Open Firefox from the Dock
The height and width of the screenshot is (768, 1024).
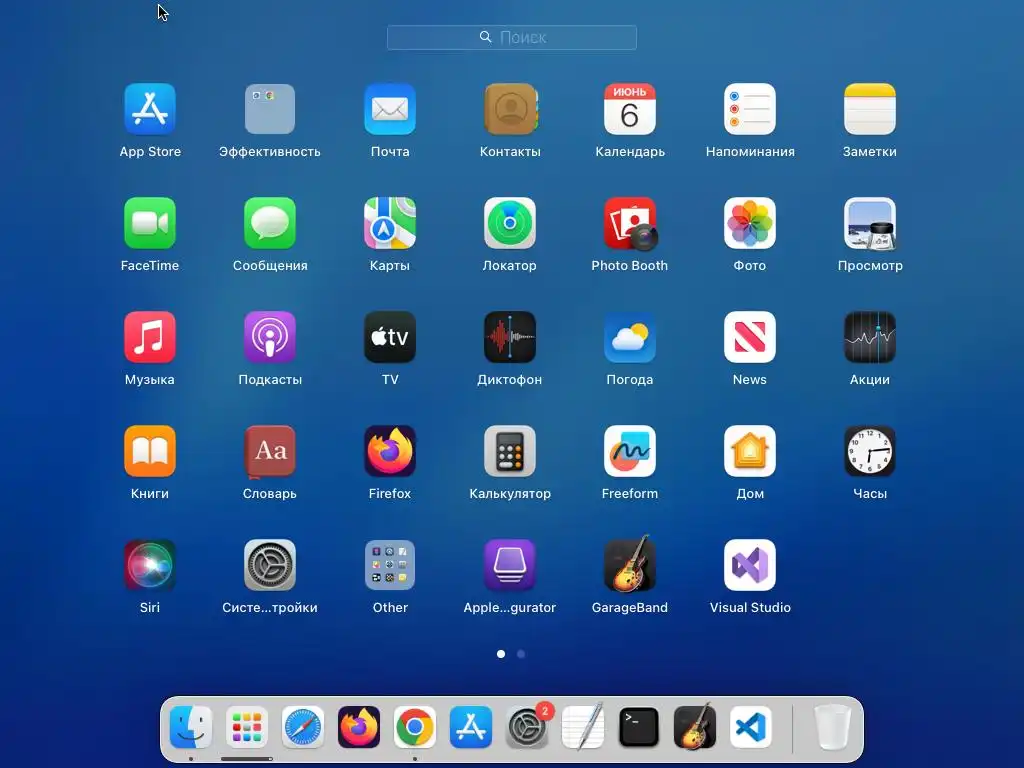point(359,727)
